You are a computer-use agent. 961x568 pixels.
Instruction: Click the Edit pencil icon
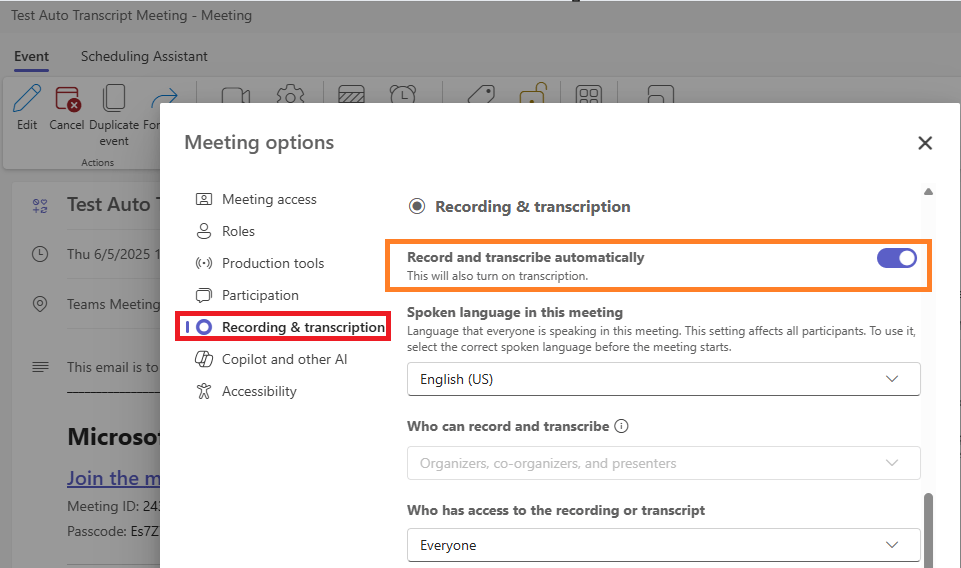[x=28, y=100]
